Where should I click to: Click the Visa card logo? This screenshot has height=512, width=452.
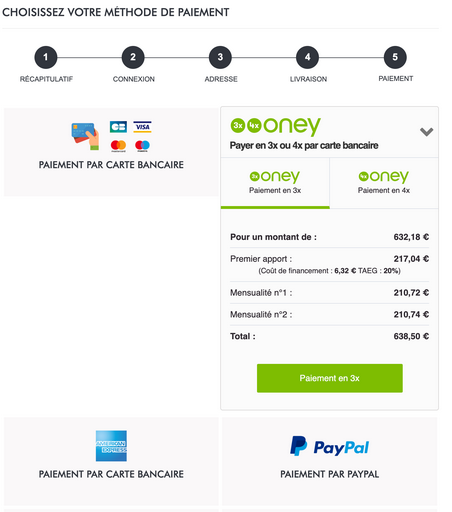point(142,127)
